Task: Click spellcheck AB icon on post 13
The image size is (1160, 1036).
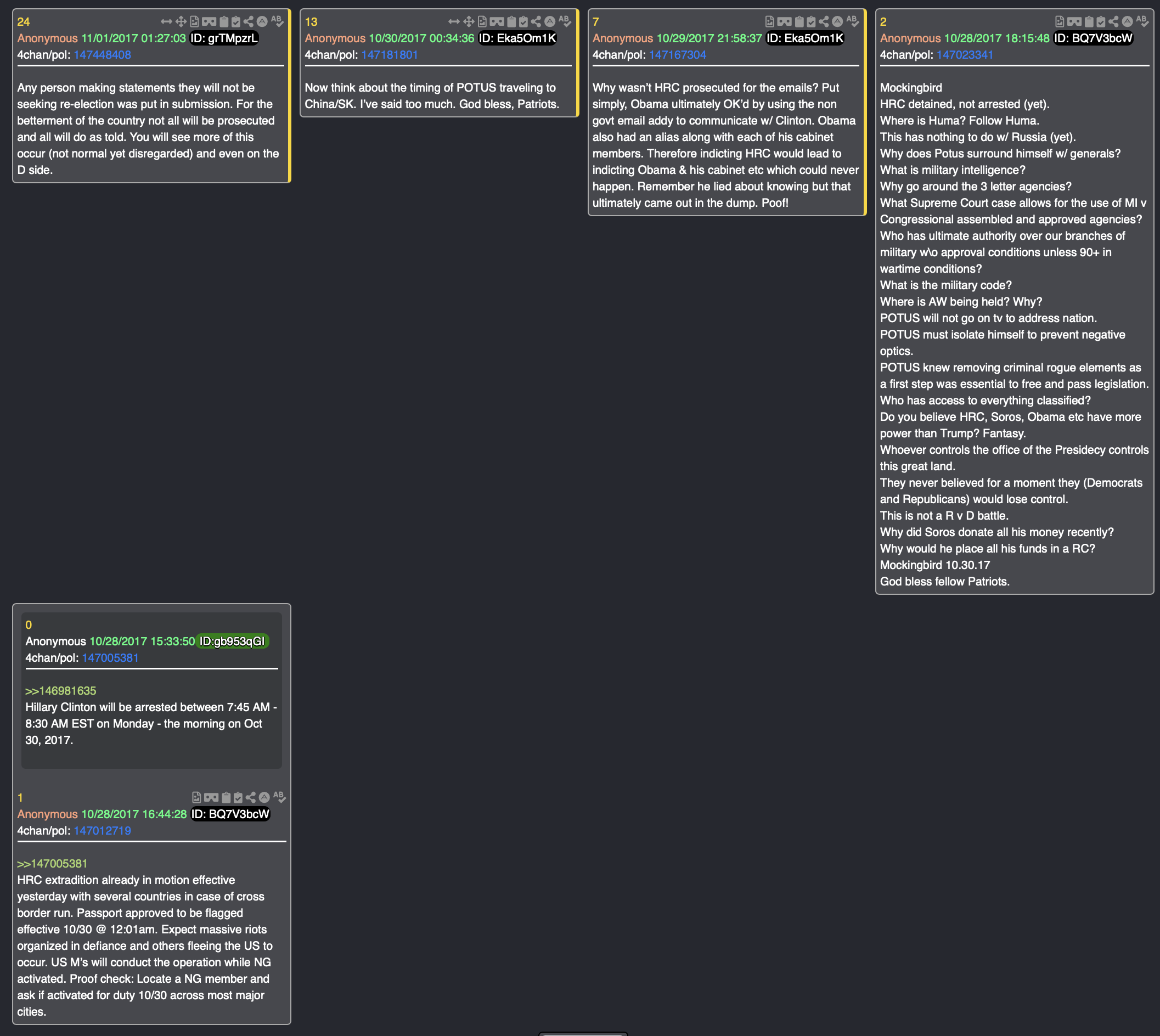Action: [x=565, y=21]
